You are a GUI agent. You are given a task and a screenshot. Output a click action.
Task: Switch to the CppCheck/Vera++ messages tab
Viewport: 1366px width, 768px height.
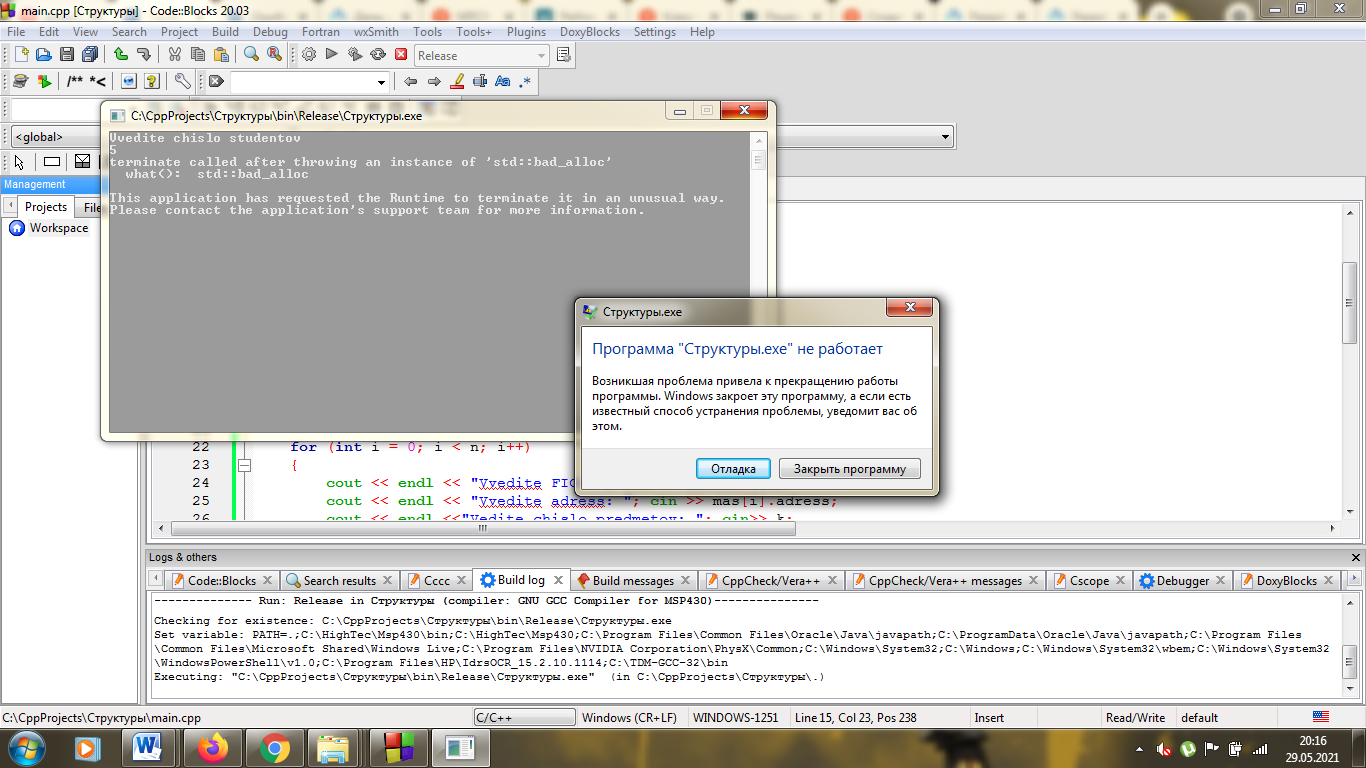[945, 580]
